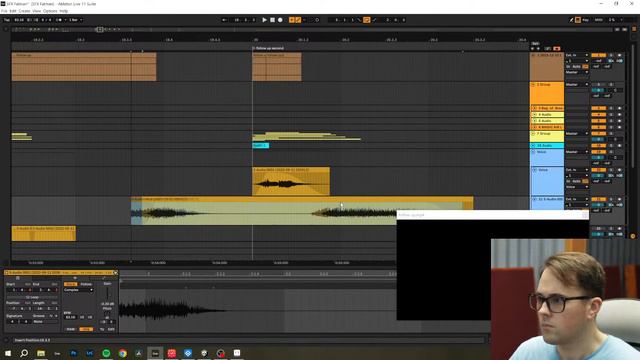Click the Lock Envelopes icon in the Set header
640x360 pixels.
(x=548, y=48)
